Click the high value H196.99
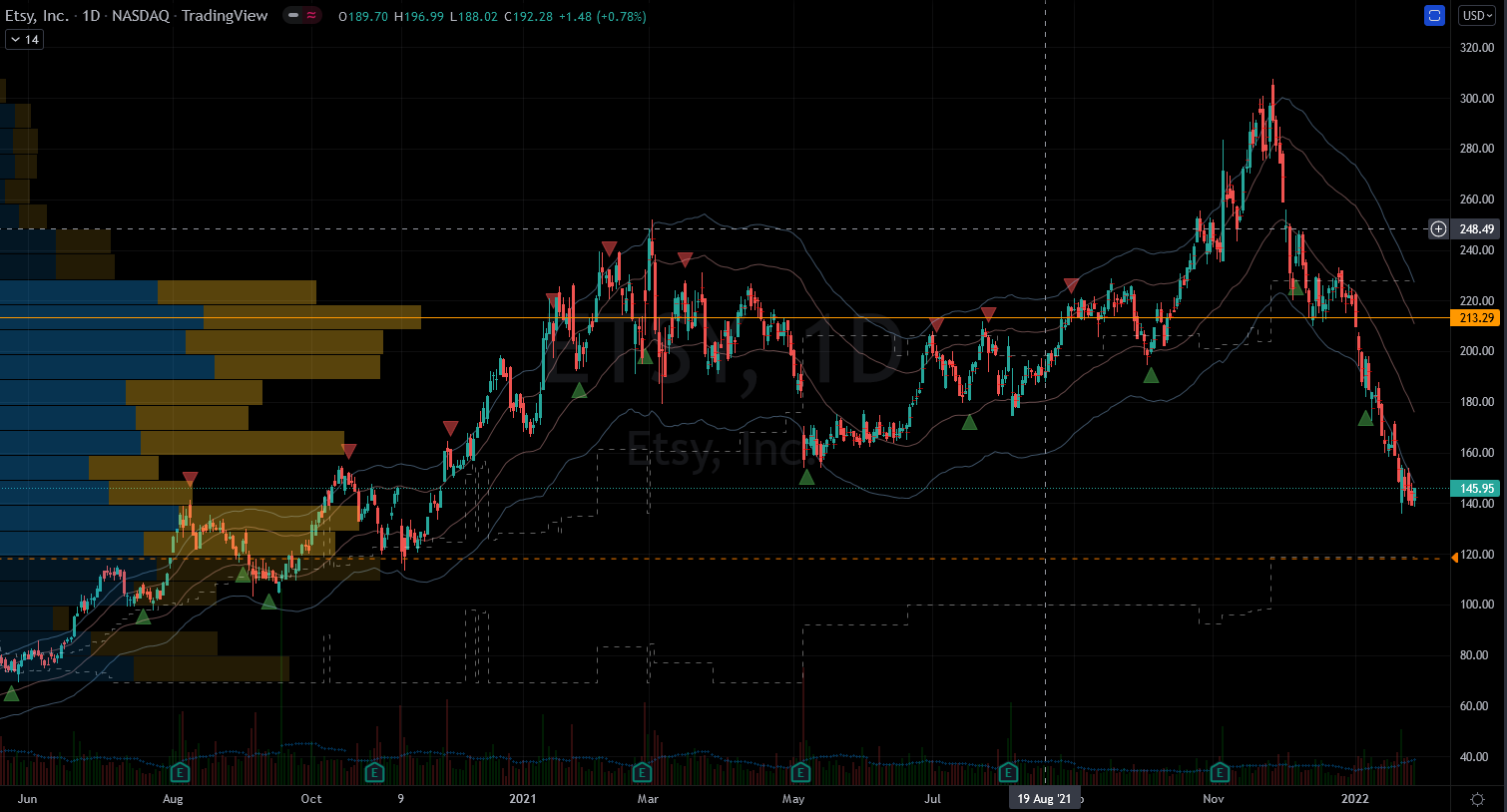 pyautogui.click(x=419, y=17)
